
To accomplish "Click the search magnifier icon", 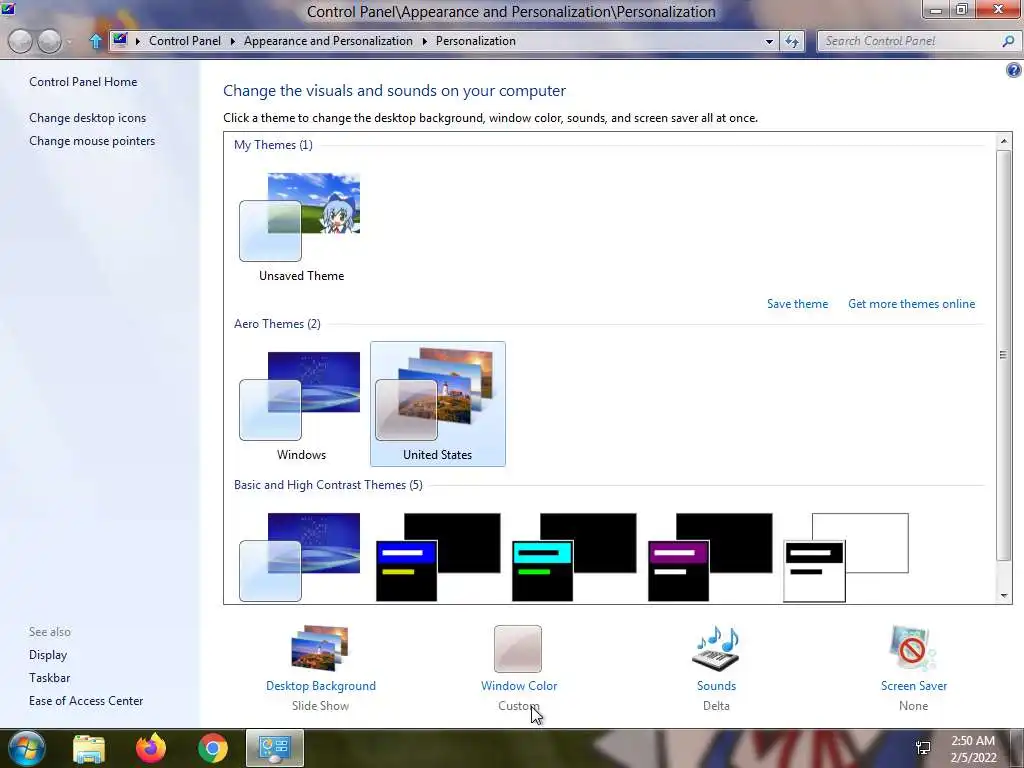I will tap(1008, 41).
